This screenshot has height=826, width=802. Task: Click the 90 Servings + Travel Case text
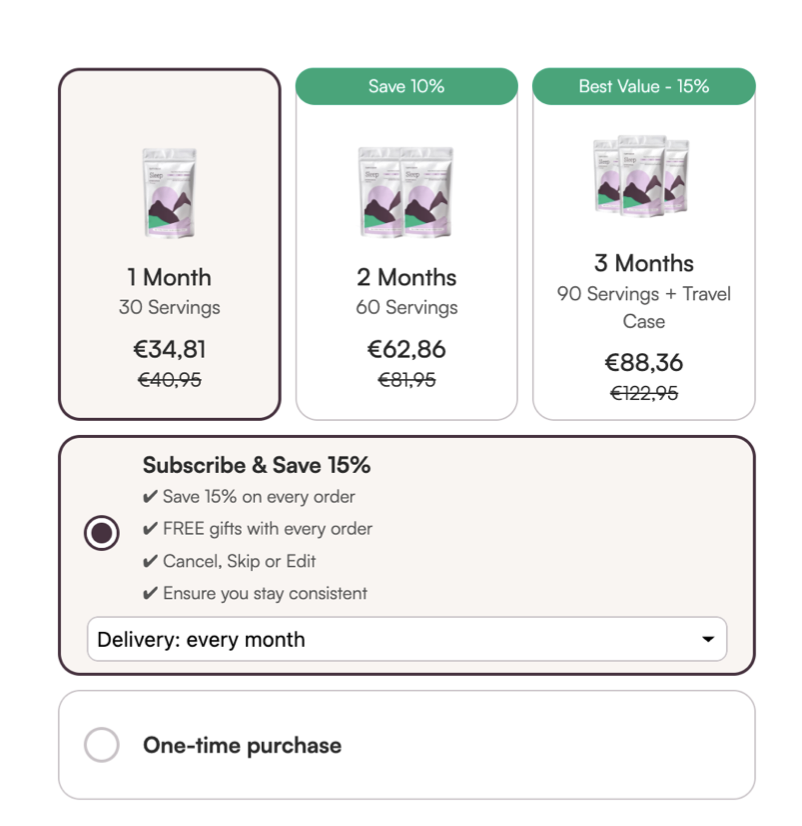coord(643,307)
